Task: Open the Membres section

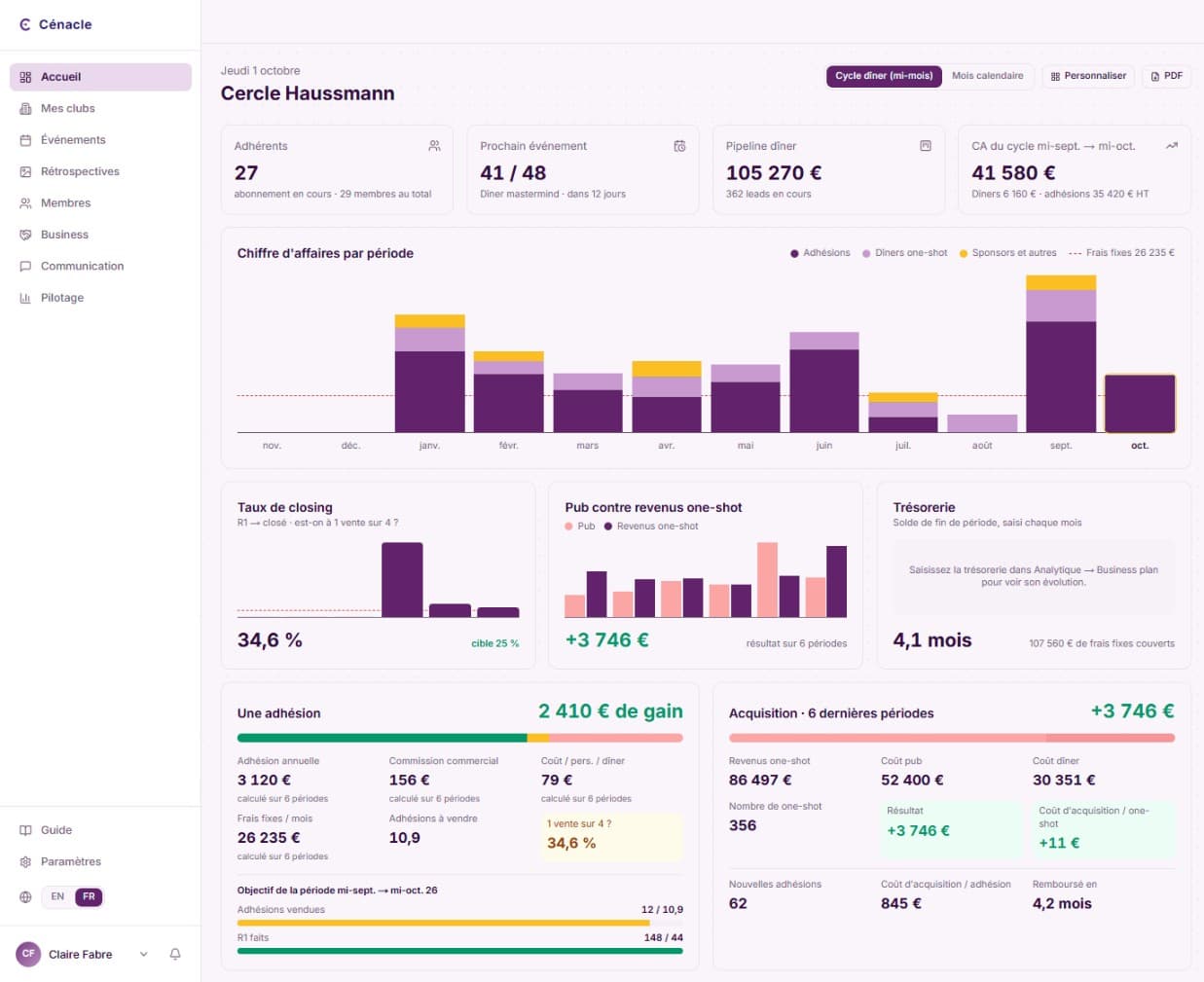Action: tap(100, 203)
